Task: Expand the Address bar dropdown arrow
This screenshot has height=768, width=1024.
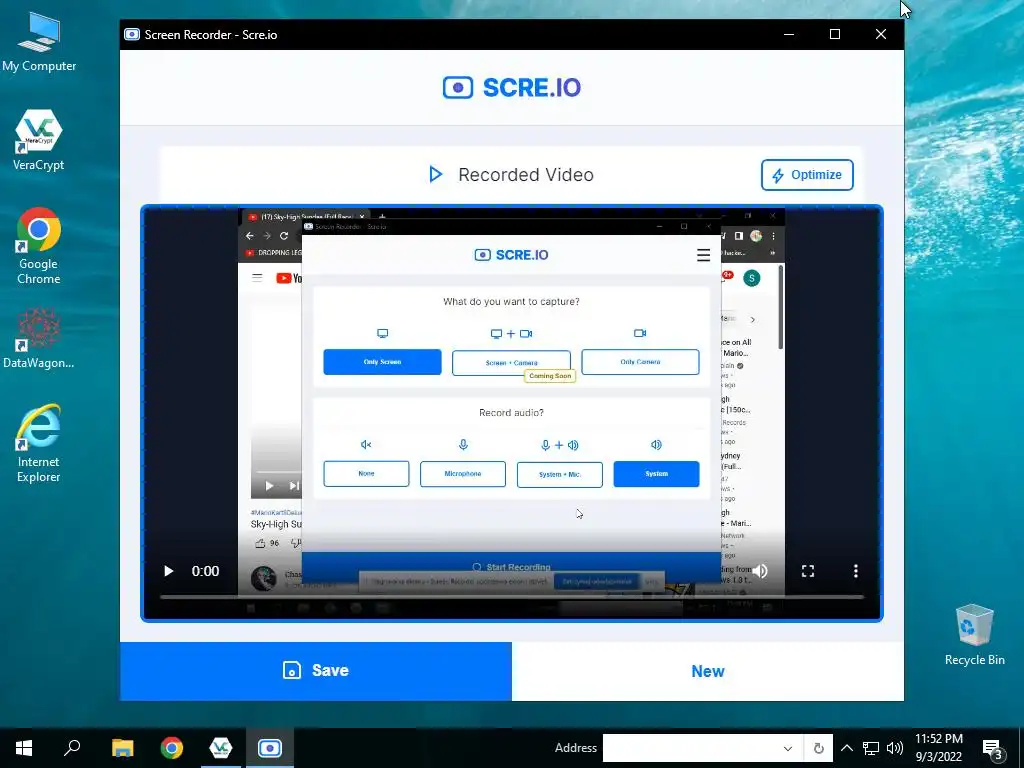Action: point(788,748)
